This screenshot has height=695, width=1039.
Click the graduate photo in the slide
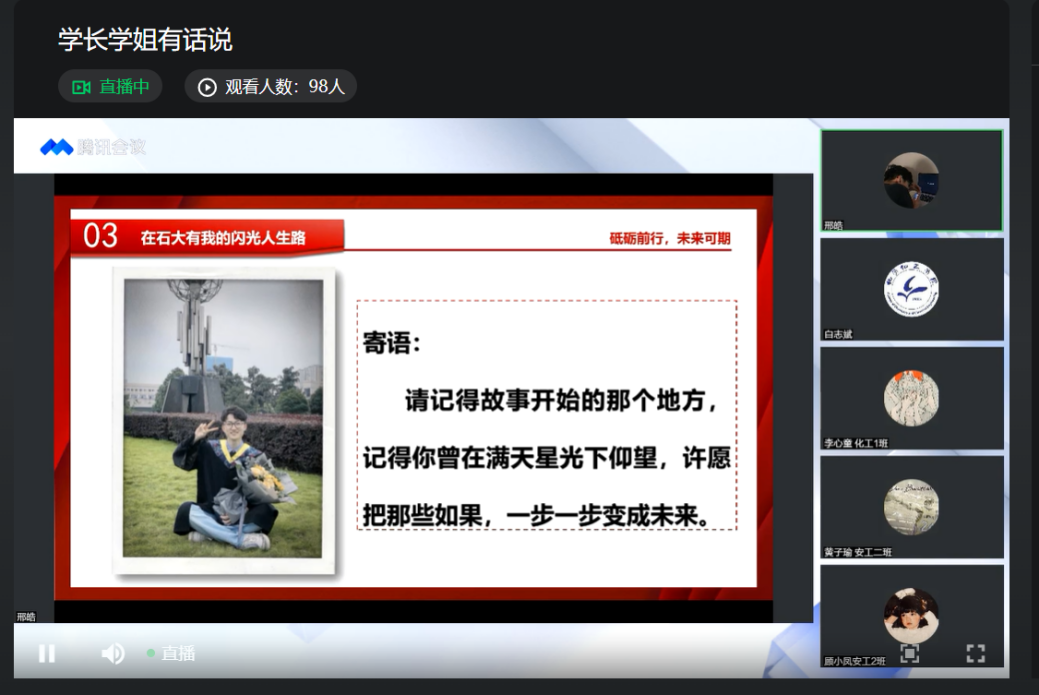(x=223, y=418)
